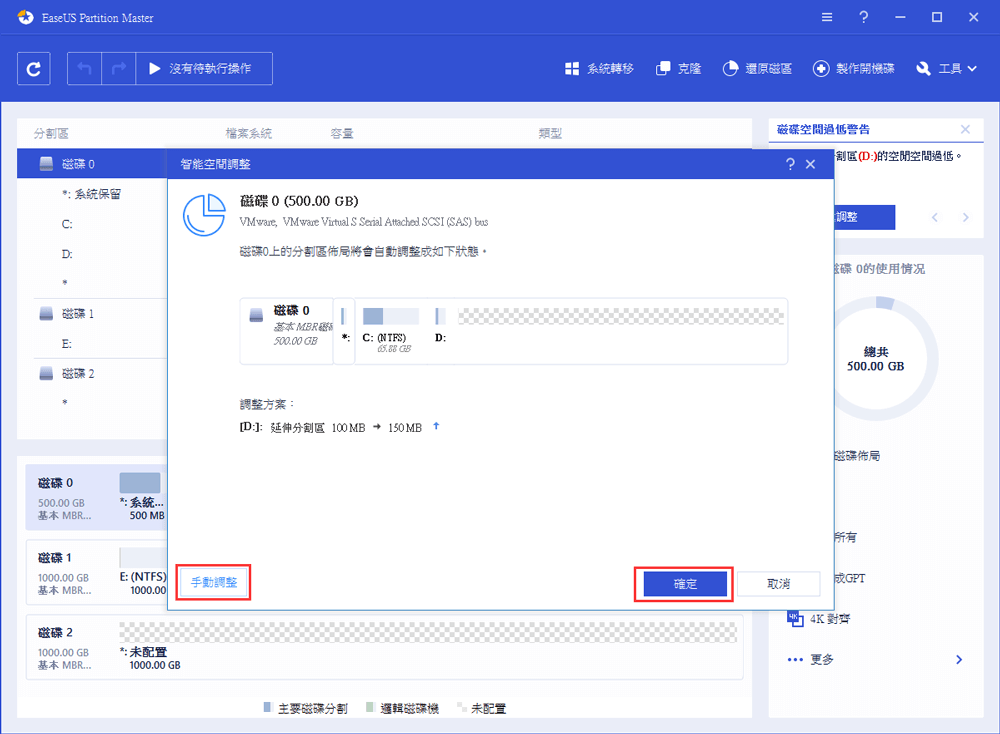This screenshot has width=1000, height=734.
Task: Close the 智能空間調整 dialog
Action: pos(811,164)
